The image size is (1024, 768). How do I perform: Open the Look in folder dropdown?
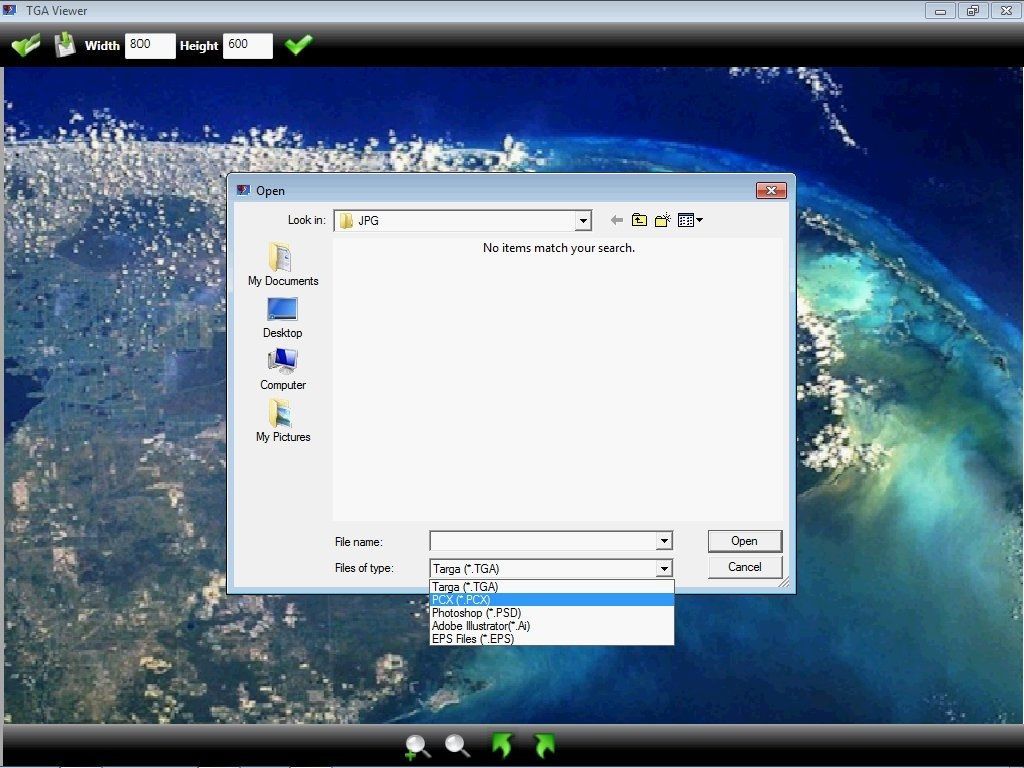[582, 221]
